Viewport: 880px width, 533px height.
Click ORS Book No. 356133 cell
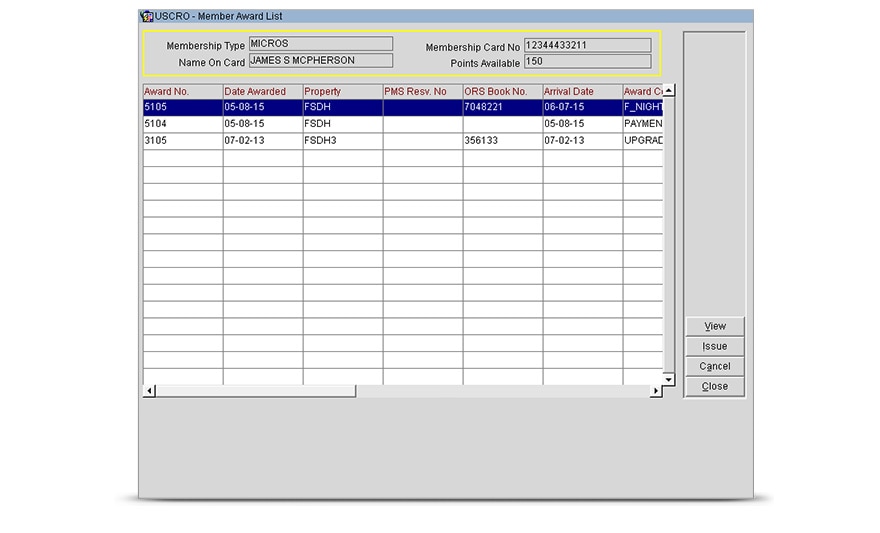point(503,141)
